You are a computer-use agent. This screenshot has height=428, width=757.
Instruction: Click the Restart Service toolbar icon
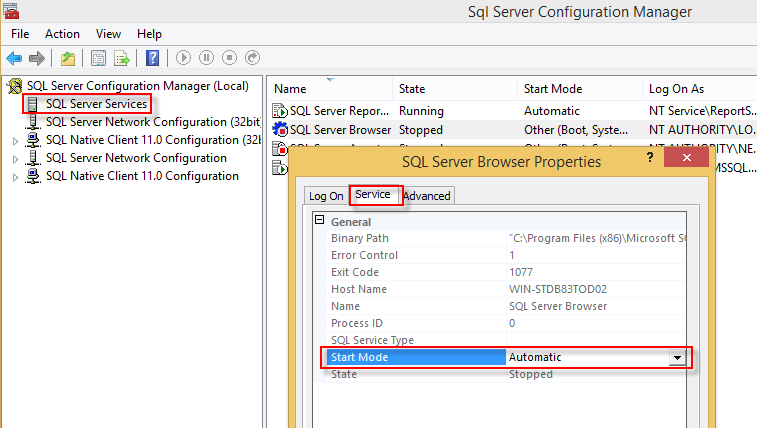(252, 58)
